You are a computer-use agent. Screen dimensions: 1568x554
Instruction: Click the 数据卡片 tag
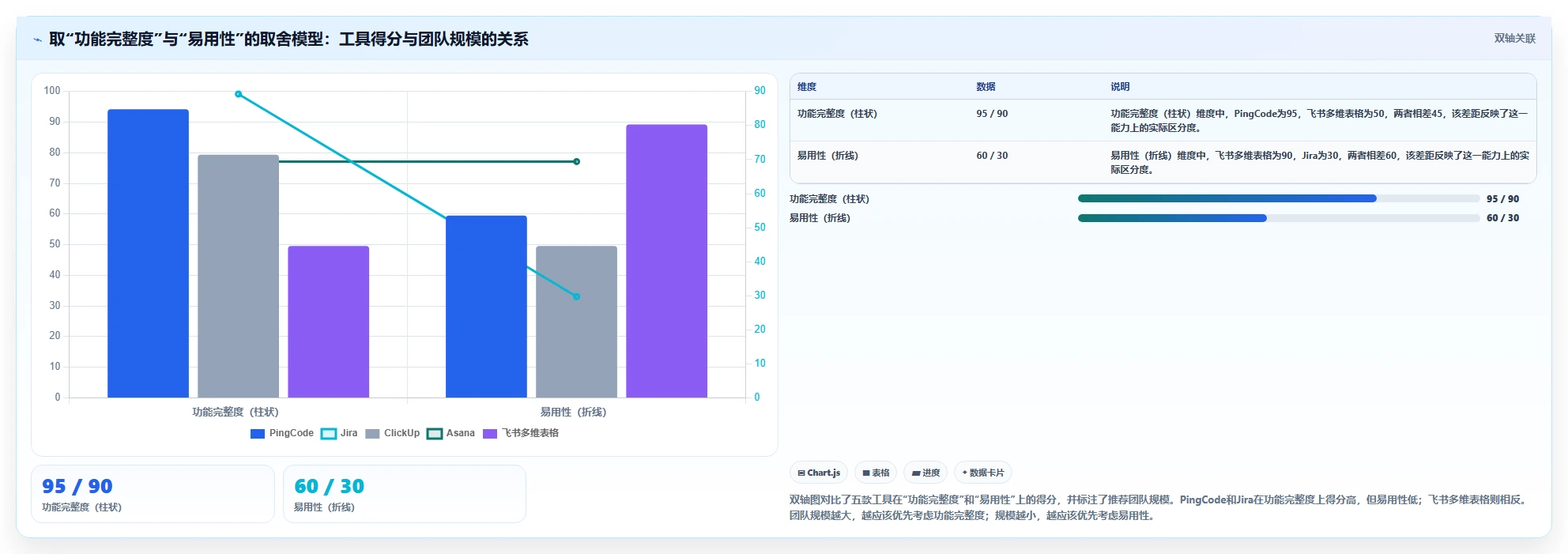983,473
